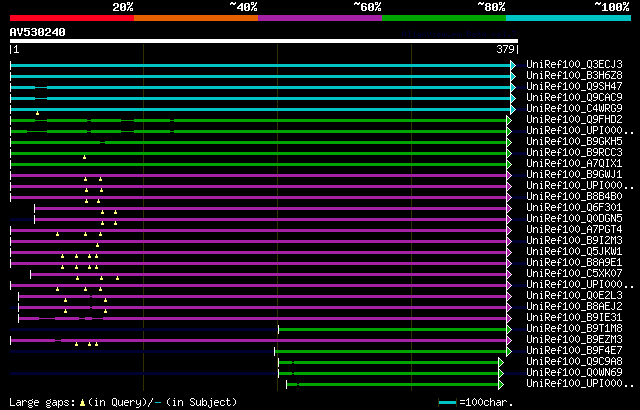Click the cyan alignment bar for Q9SH47

coord(260,87)
